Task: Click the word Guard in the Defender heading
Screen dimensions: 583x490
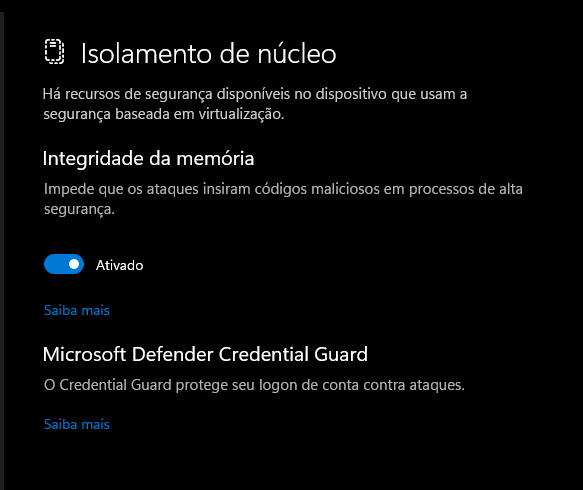Action: [341, 354]
